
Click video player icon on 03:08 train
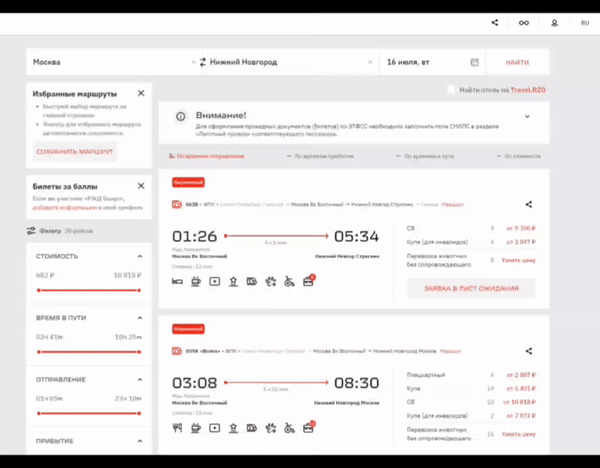click(x=215, y=428)
